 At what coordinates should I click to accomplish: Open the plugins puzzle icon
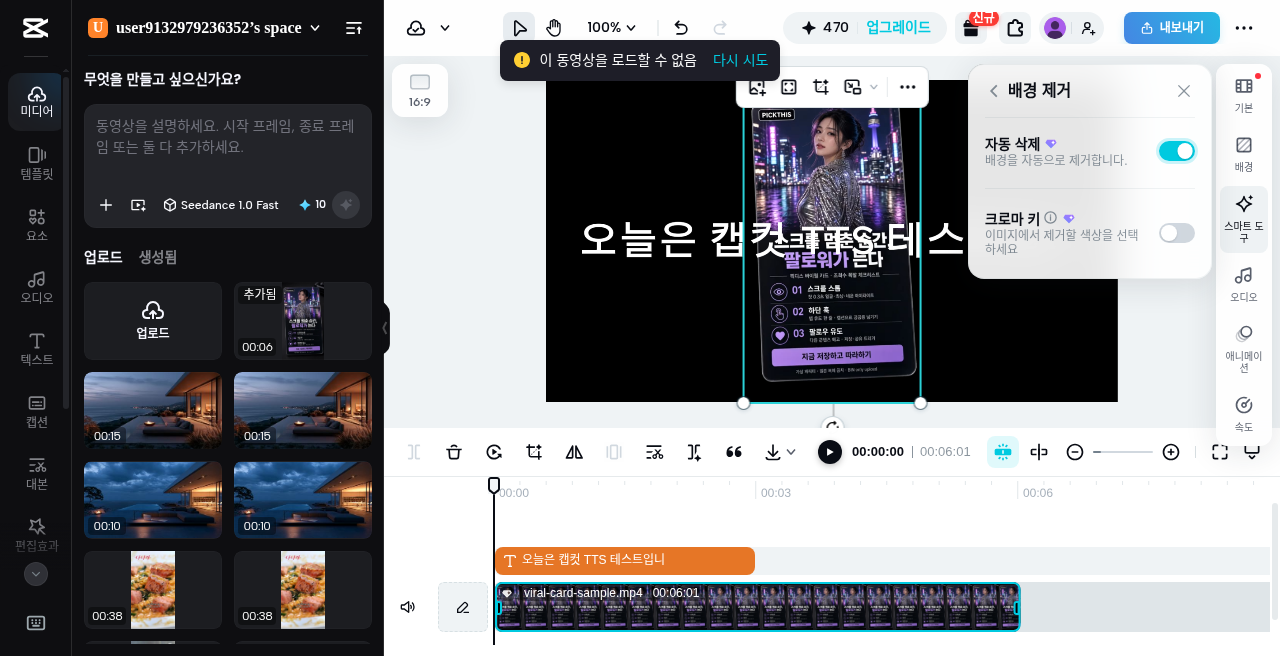tap(1015, 28)
